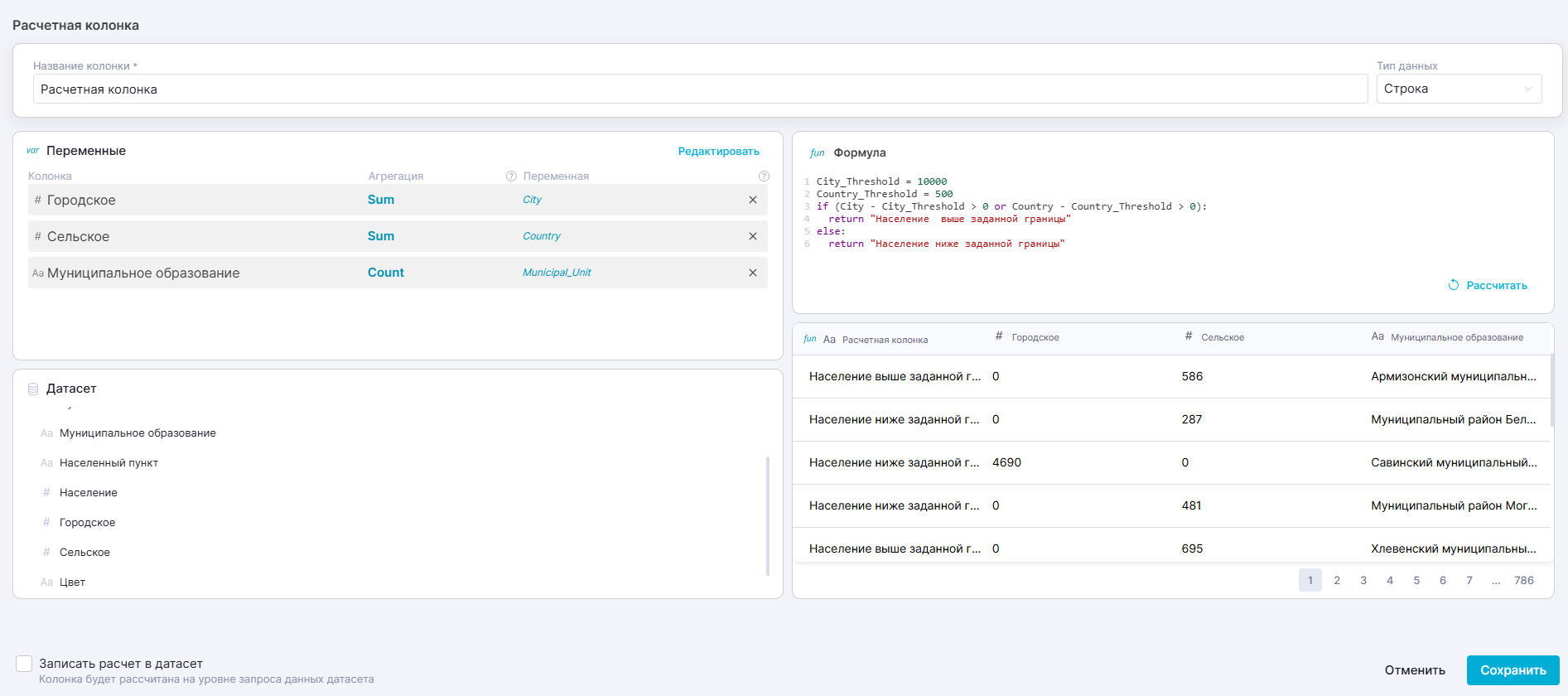
Task: Delete the Муниципальное образование variable row
Action: tap(752, 273)
